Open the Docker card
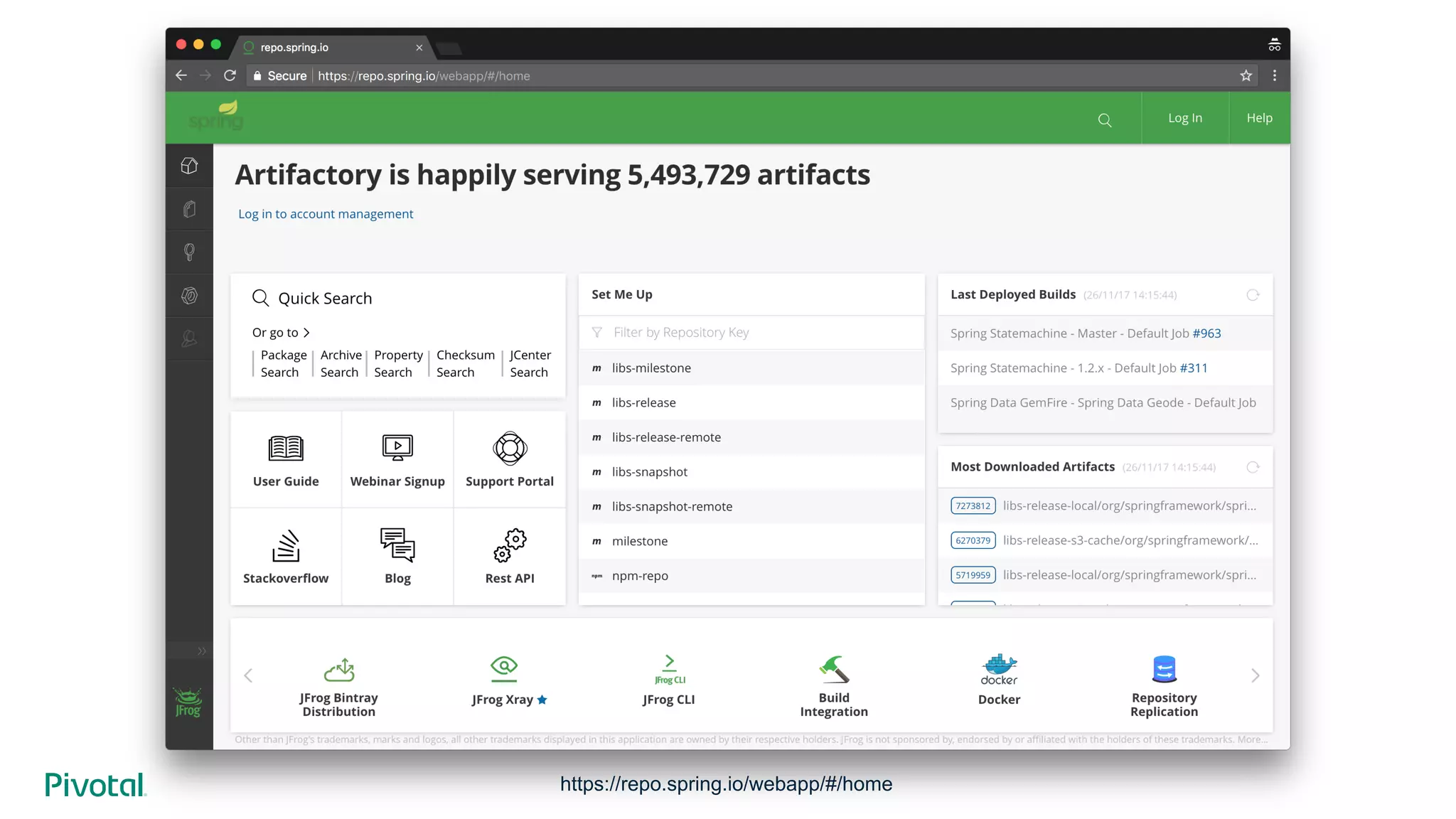The width and height of the screenshot is (1456, 819). pos(999,681)
